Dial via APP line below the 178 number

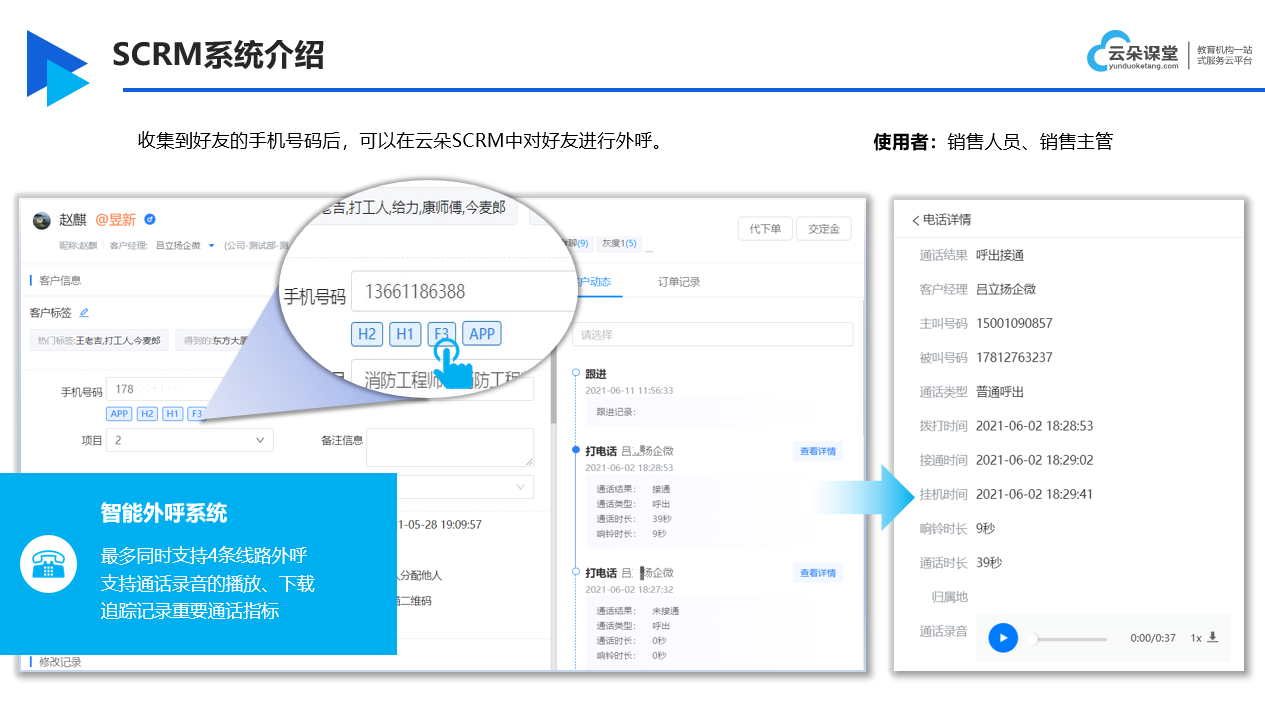pyautogui.click(x=120, y=414)
